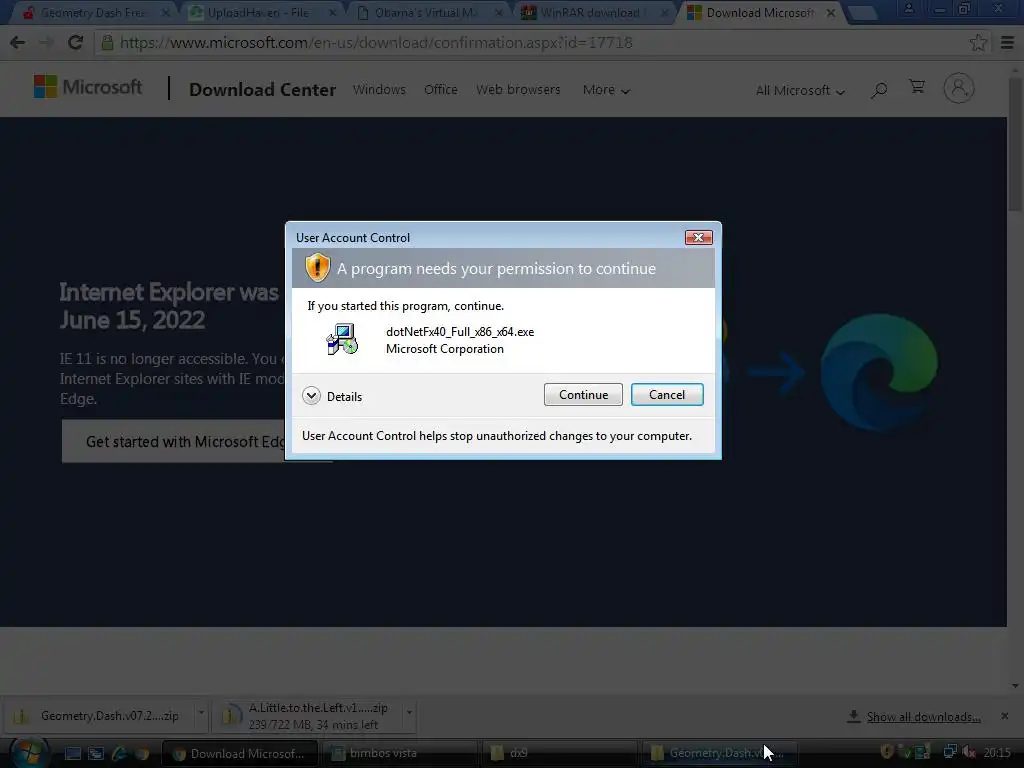Click the UAC shield warning icon
Image resolution: width=1024 pixels, height=768 pixels.
coord(317,268)
